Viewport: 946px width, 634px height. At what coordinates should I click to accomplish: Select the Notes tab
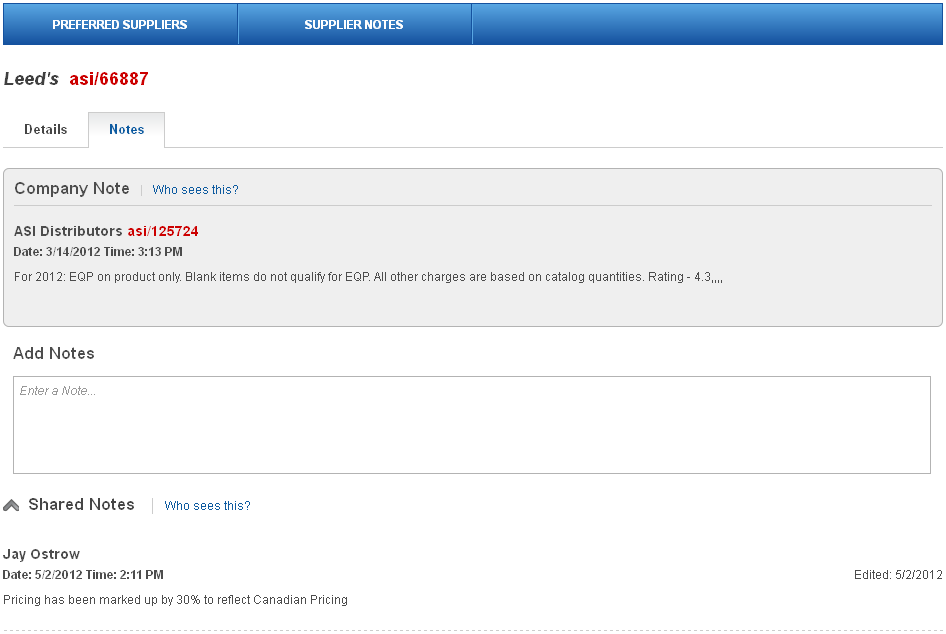coord(127,130)
